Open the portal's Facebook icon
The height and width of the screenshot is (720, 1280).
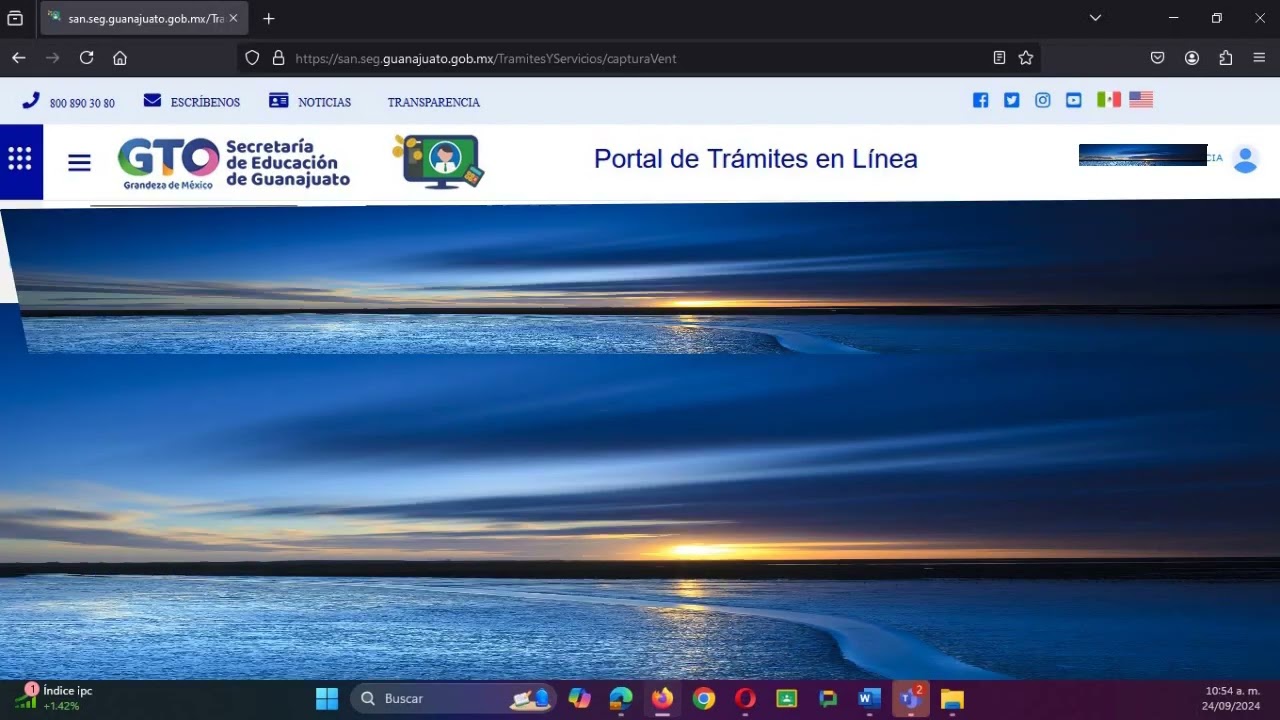point(980,100)
